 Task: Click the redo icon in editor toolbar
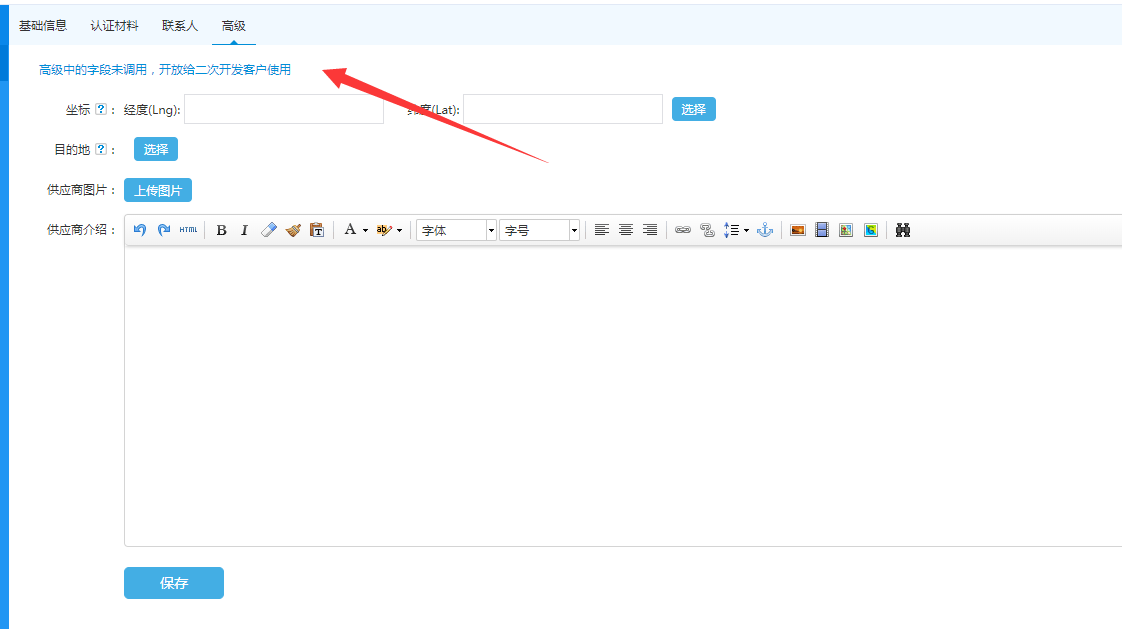click(x=164, y=230)
